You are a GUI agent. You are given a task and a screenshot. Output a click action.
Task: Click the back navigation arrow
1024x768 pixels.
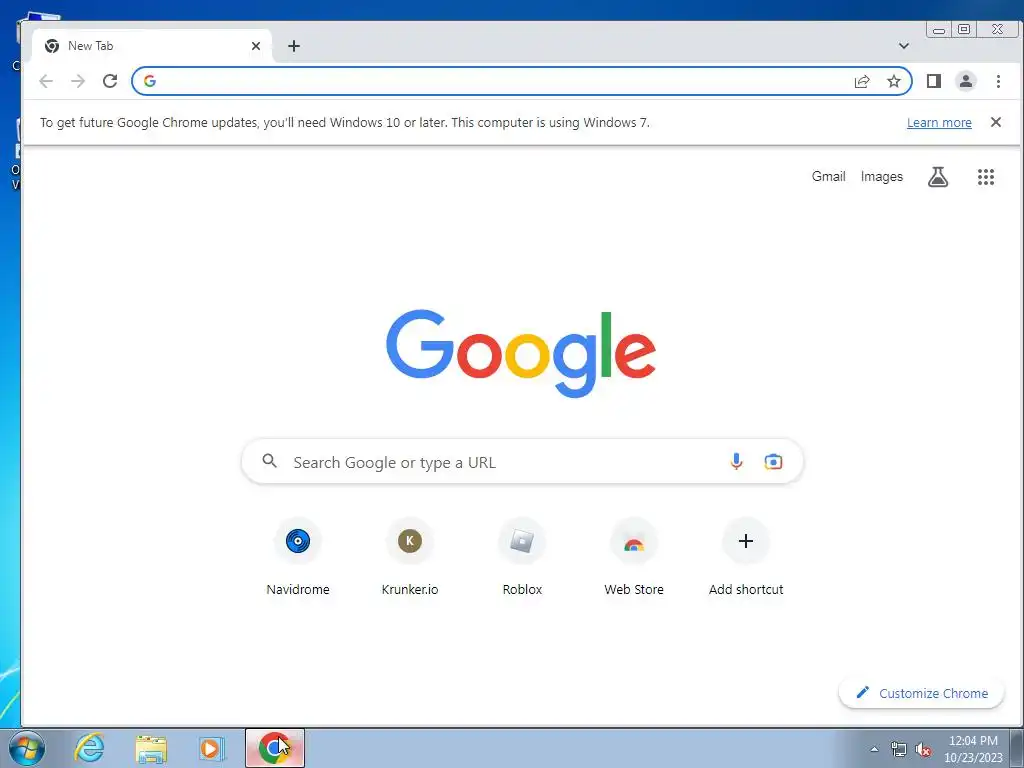(x=46, y=81)
